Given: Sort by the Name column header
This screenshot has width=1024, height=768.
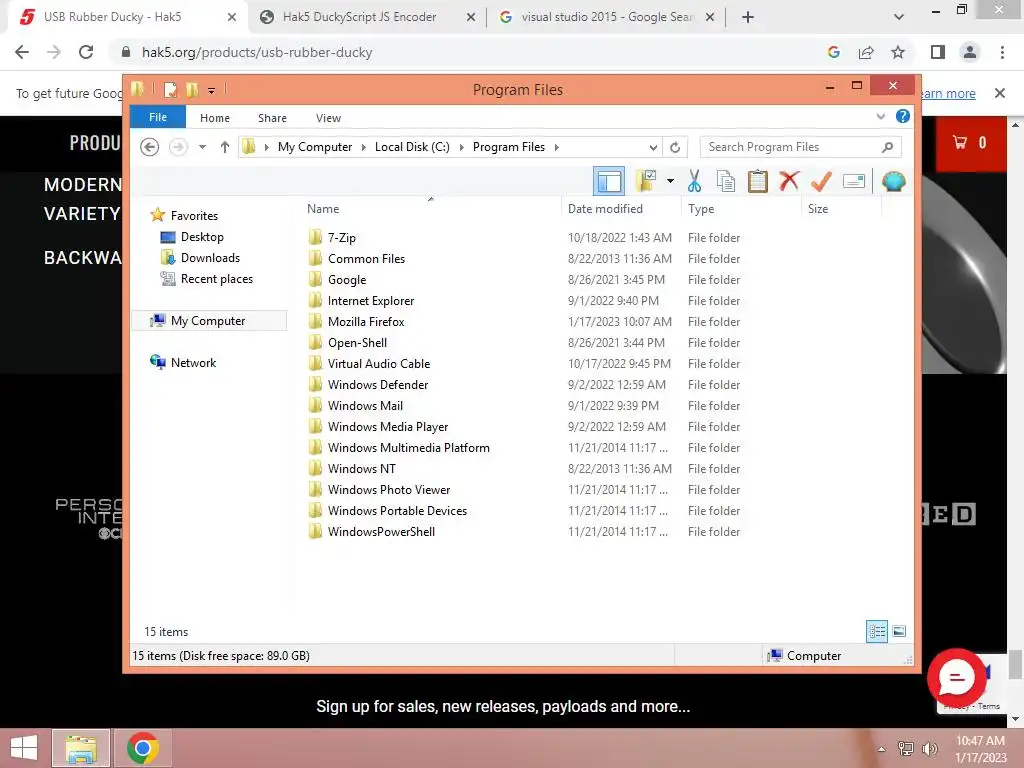Looking at the screenshot, I should tap(431, 209).
